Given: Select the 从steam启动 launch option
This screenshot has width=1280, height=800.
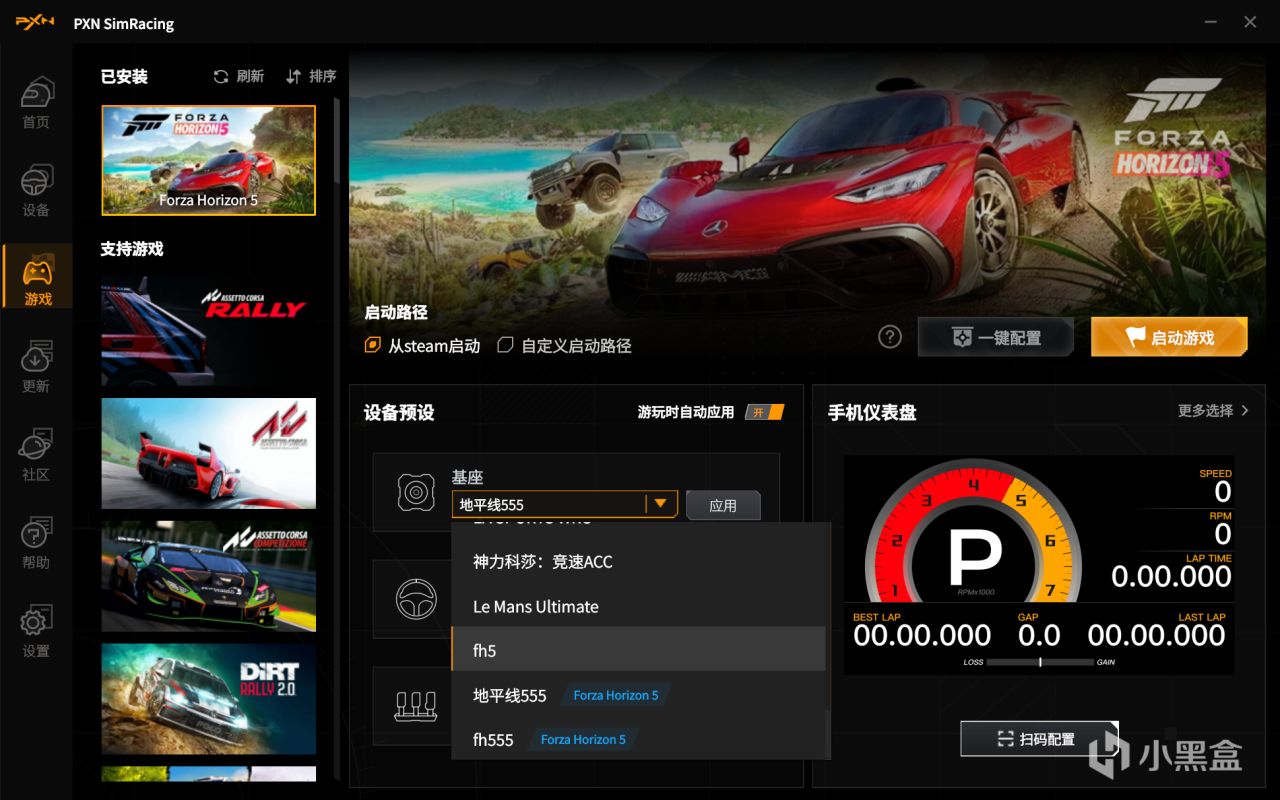Looking at the screenshot, I should coord(422,346).
